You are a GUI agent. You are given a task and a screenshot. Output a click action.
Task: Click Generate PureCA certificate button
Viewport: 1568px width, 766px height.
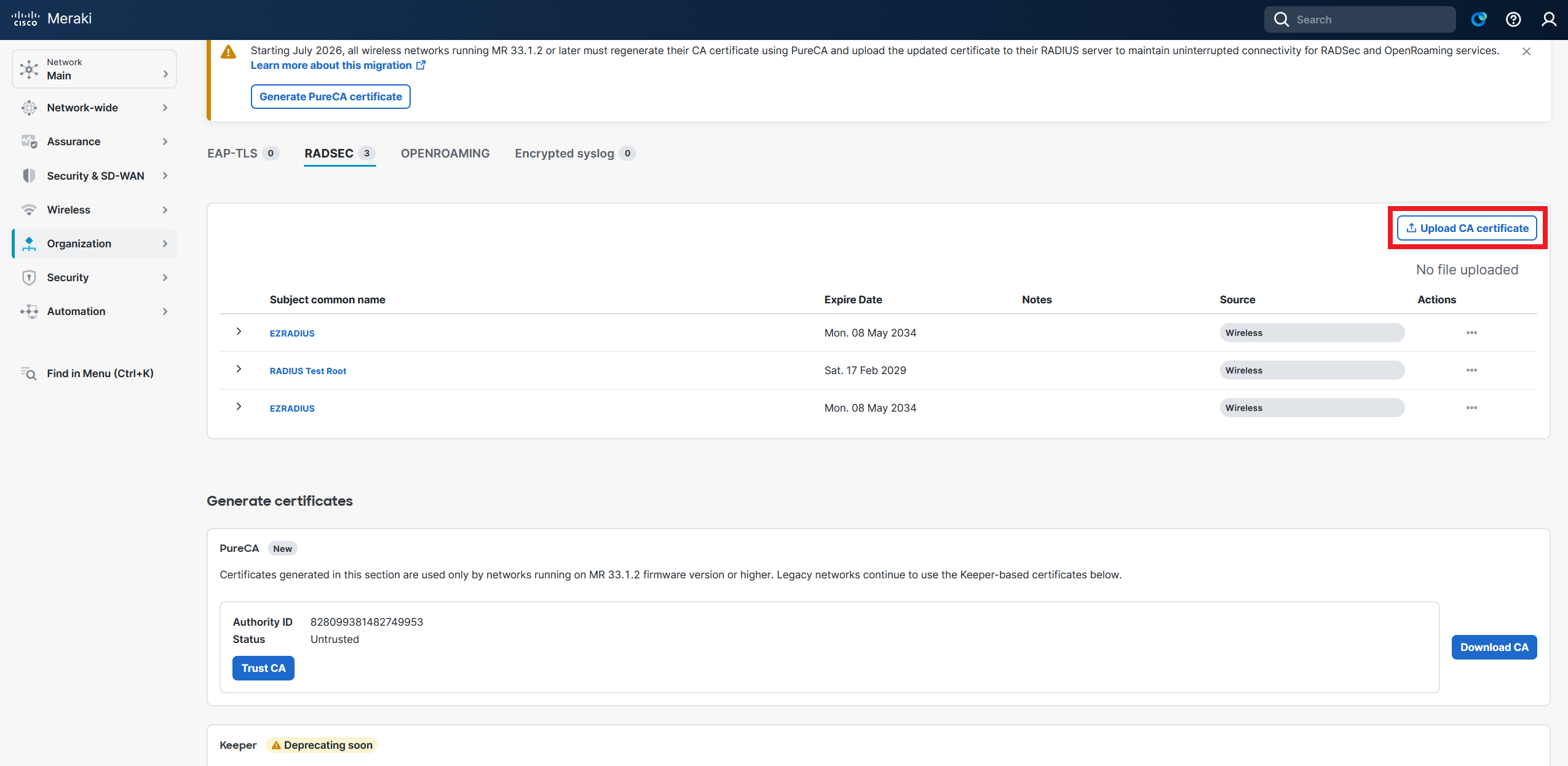point(331,97)
